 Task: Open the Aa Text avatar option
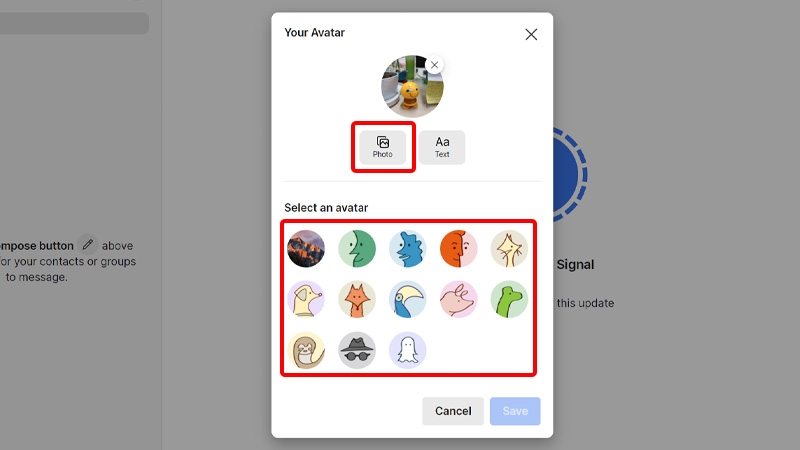pyautogui.click(x=442, y=147)
